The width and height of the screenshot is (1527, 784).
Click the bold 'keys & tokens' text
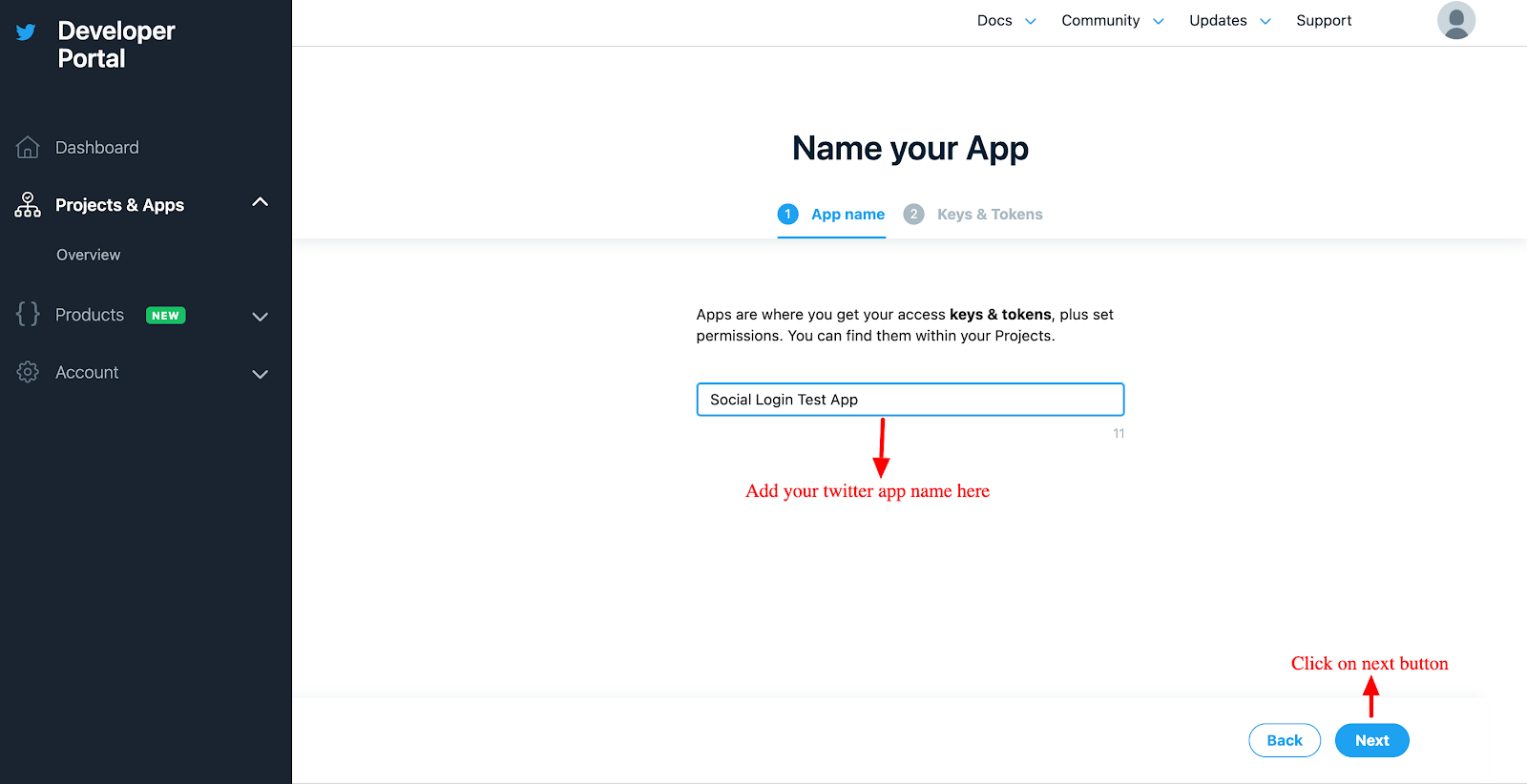1000,314
